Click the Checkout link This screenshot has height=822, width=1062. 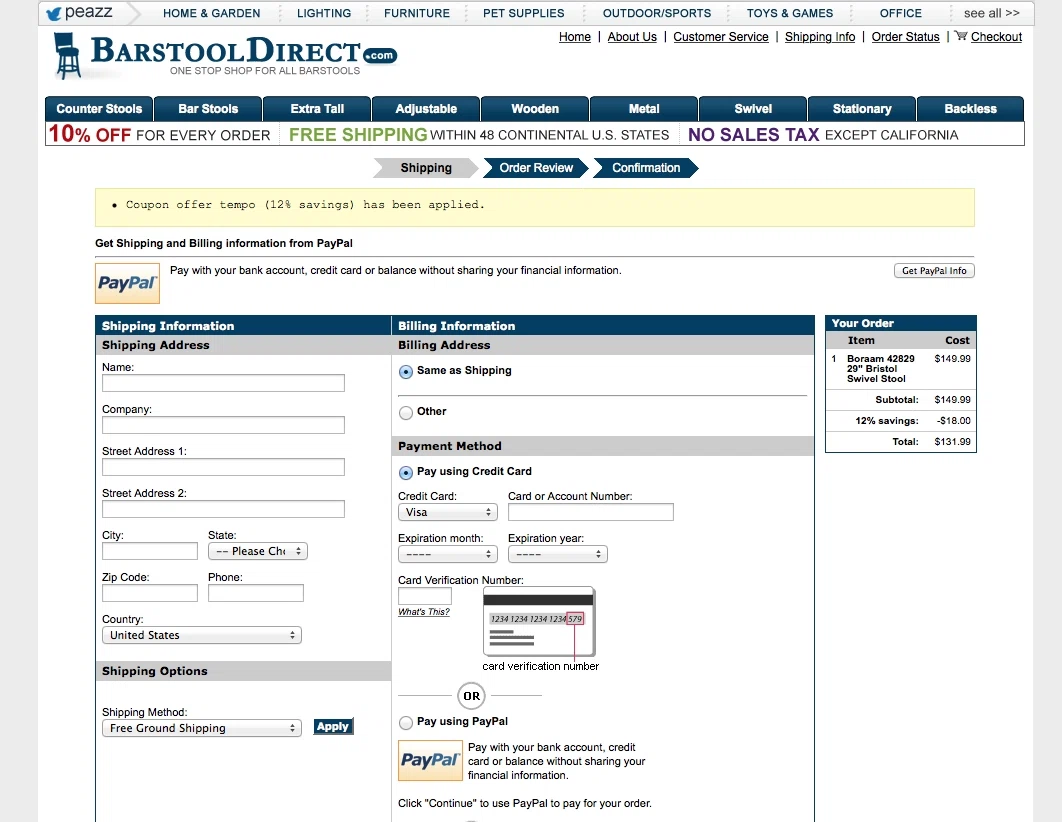(996, 37)
